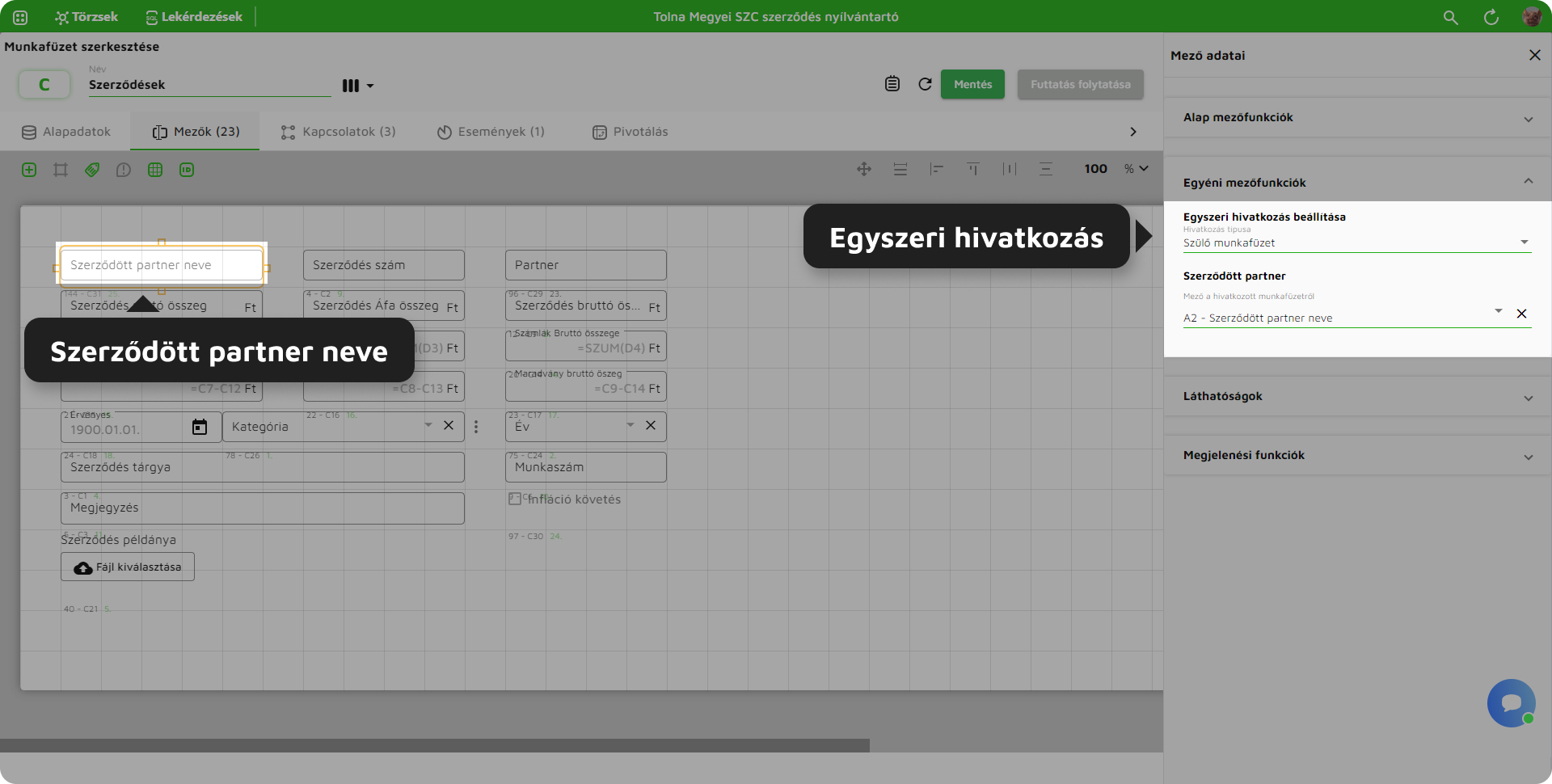Select the Szerződés szám field

pos(384,265)
